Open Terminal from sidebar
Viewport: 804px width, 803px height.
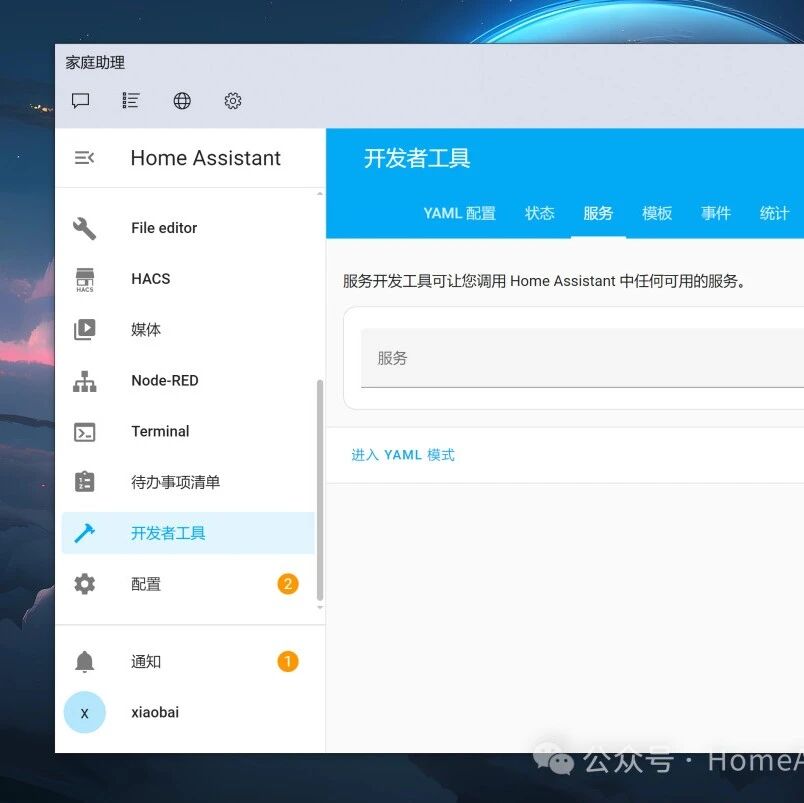(x=188, y=431)
